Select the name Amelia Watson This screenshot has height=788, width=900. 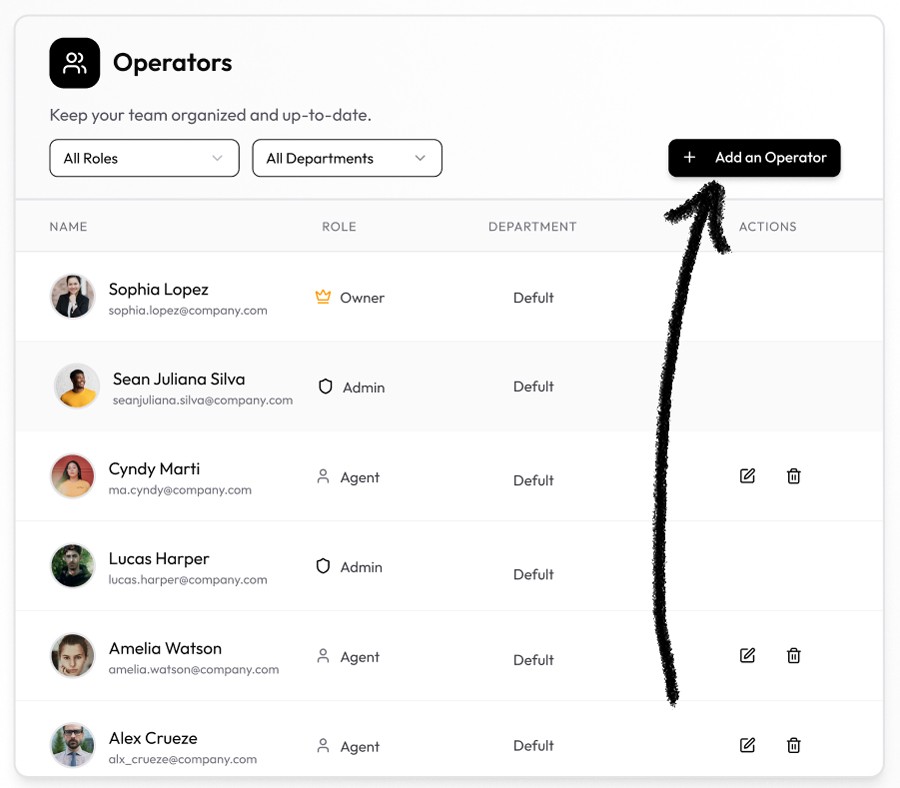click(165, 649)
